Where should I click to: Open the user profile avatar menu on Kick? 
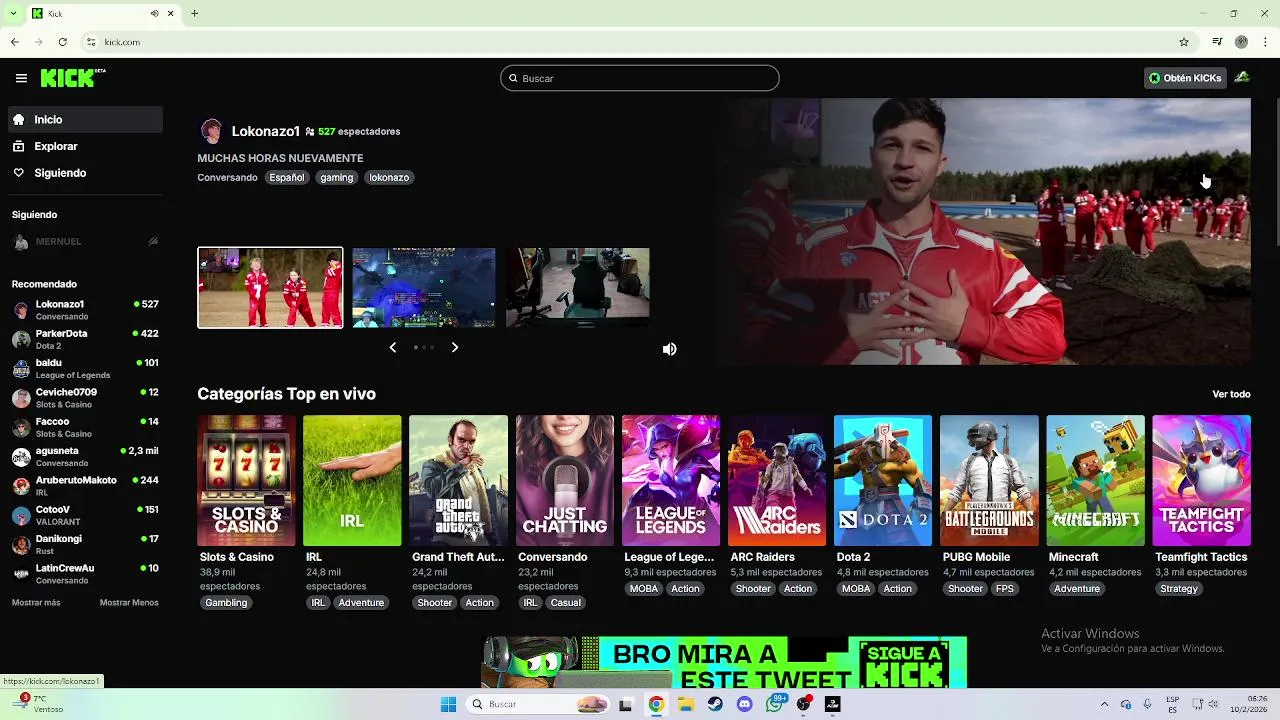[1241, 78]
